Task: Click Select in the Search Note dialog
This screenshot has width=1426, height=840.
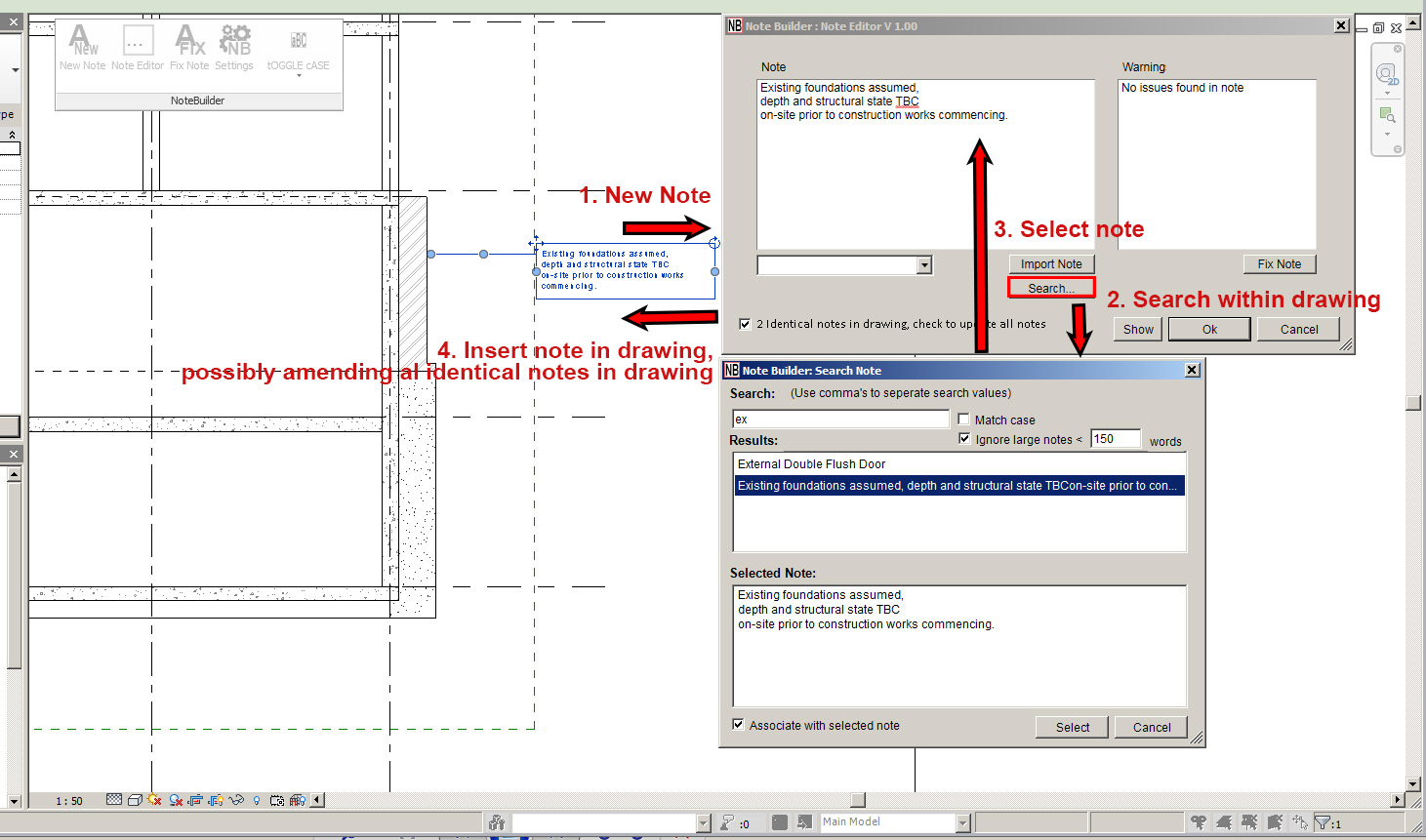Action: 1072,728
